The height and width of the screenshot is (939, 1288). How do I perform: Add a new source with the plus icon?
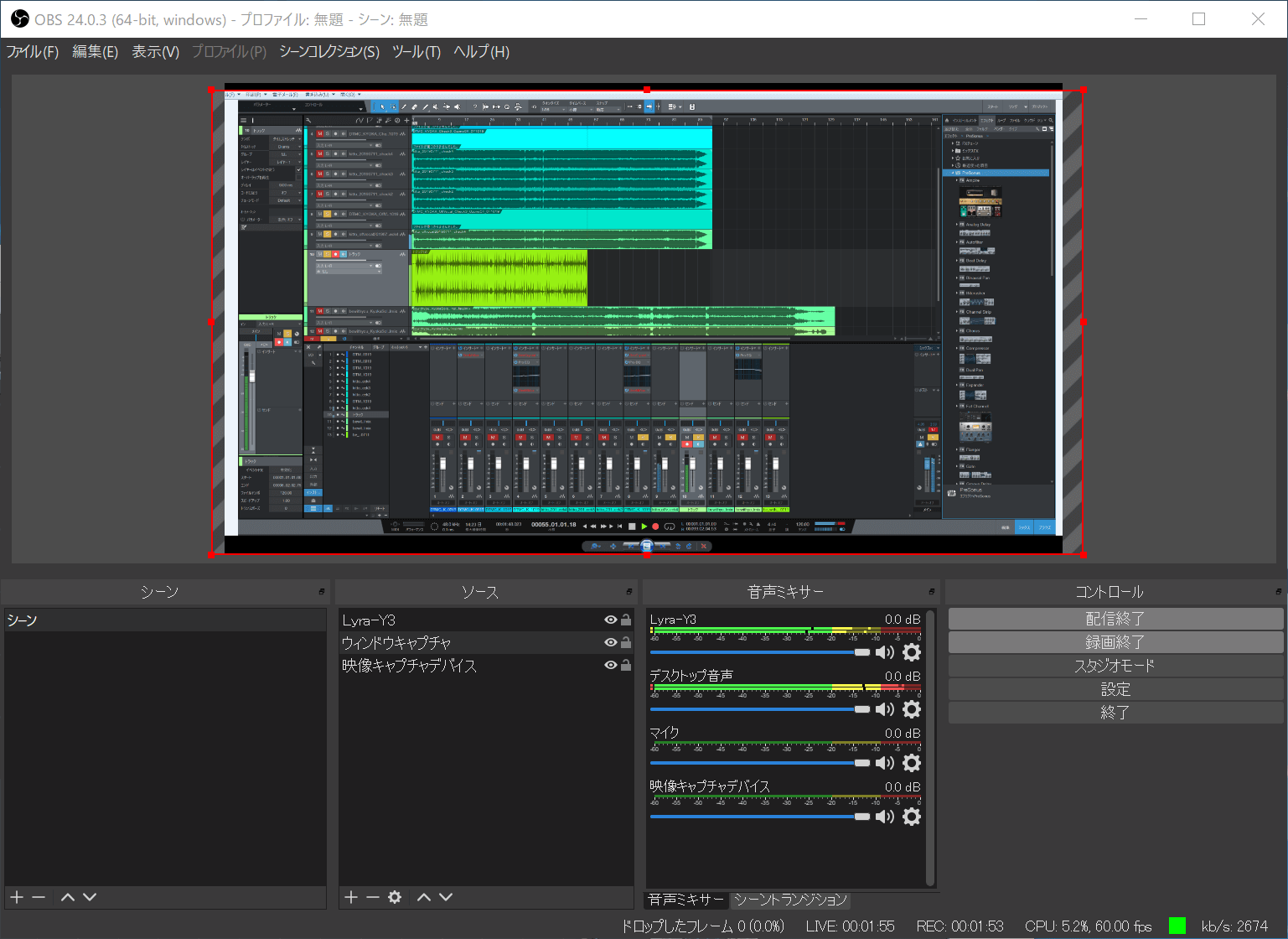point(350,897)
